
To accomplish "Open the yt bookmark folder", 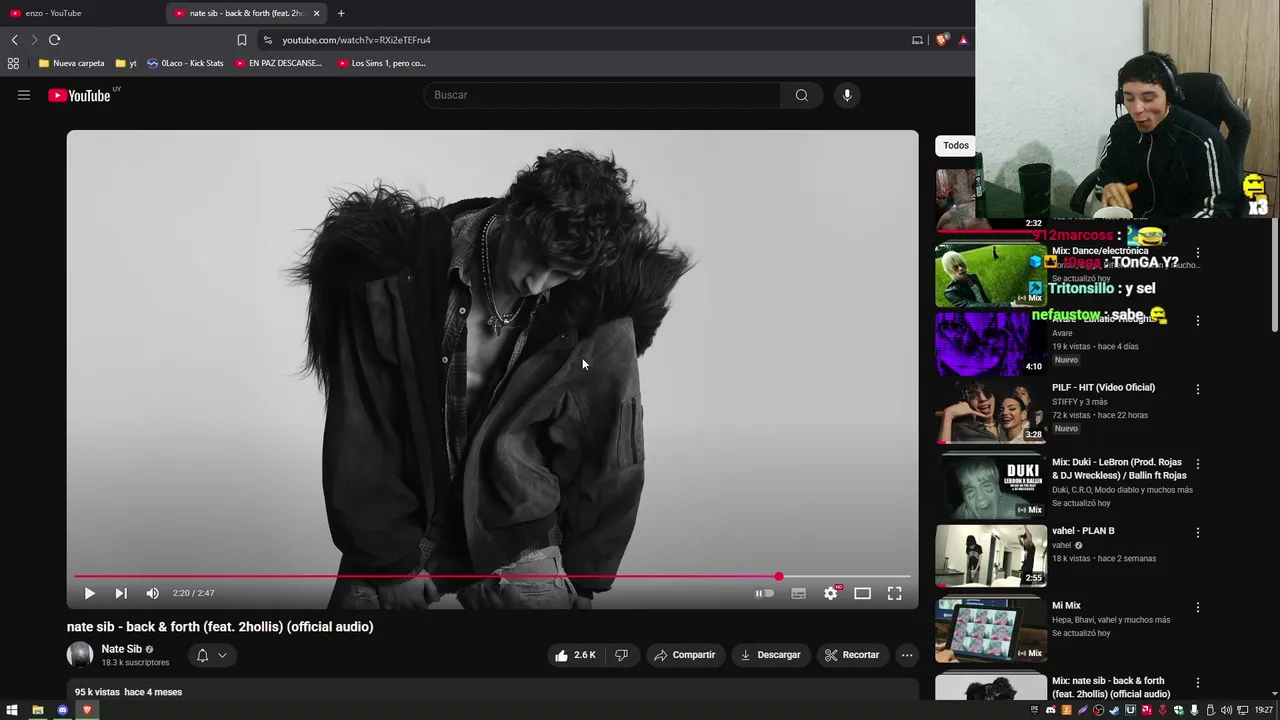I will click(126, 63).
